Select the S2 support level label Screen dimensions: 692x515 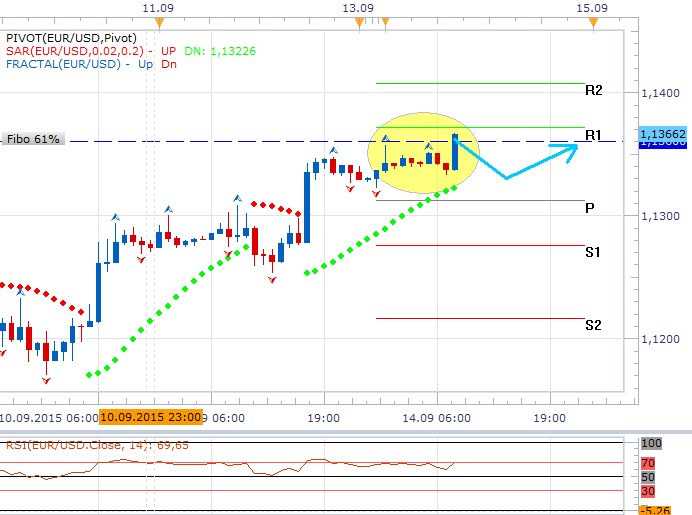click(593, 325)
